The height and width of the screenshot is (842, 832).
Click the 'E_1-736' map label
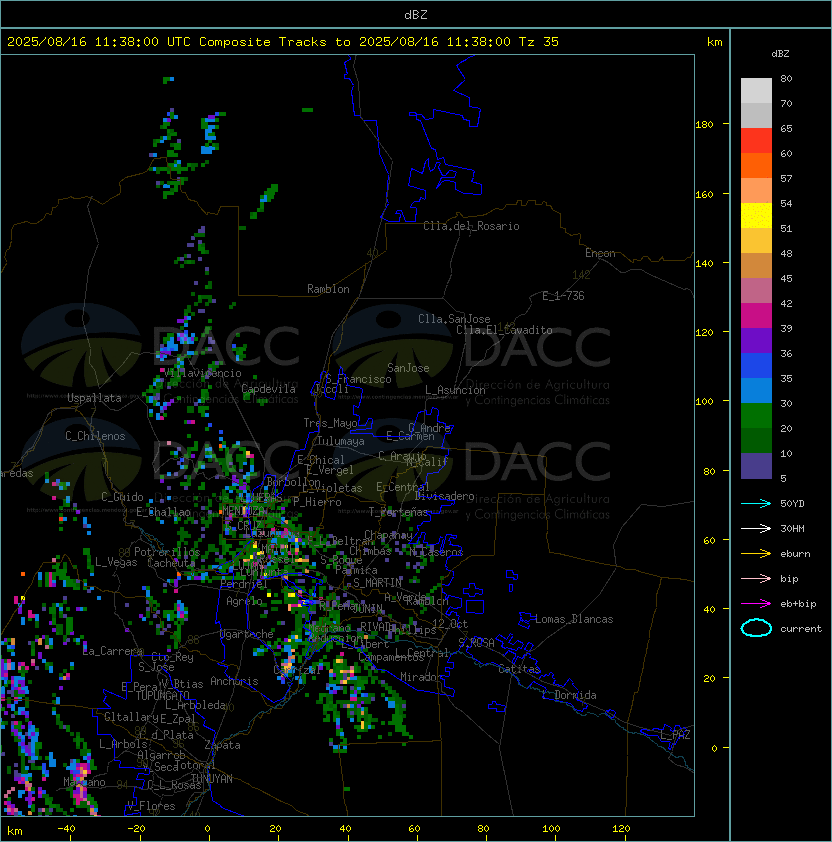click(563, 296)
